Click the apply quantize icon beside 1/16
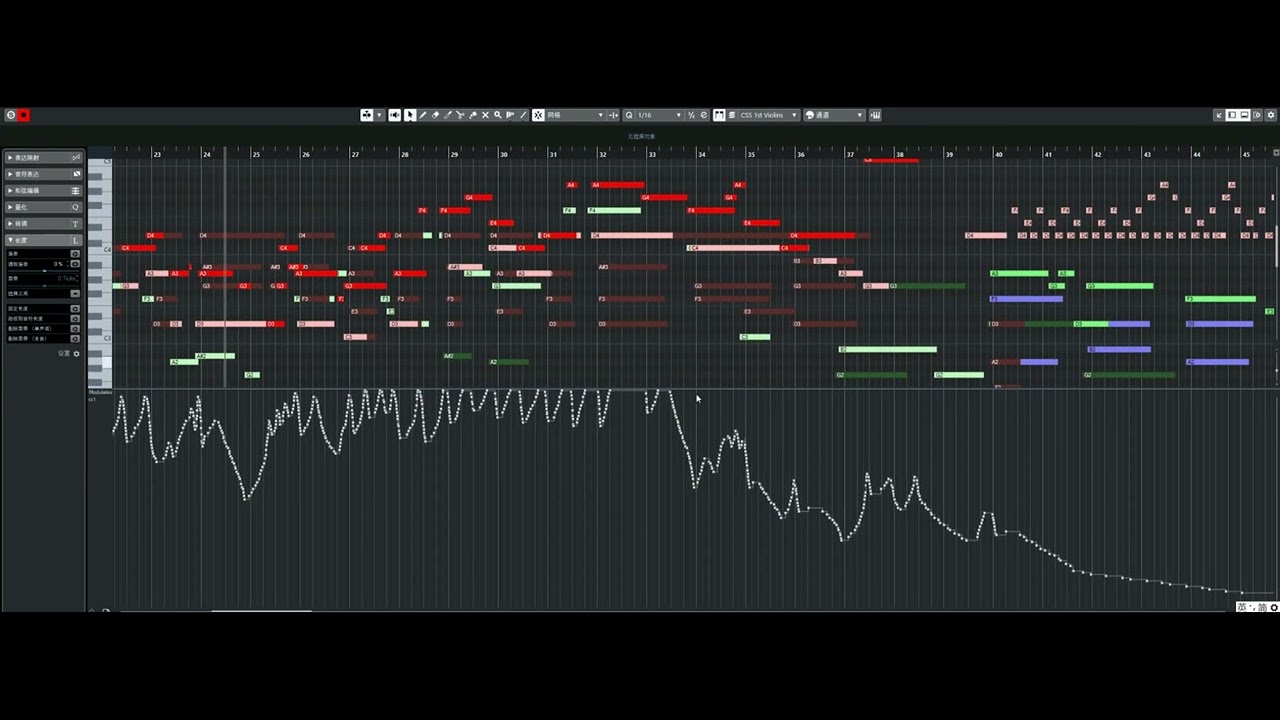The height and width of the screenshot is (720, 1280). coord(704,115)
